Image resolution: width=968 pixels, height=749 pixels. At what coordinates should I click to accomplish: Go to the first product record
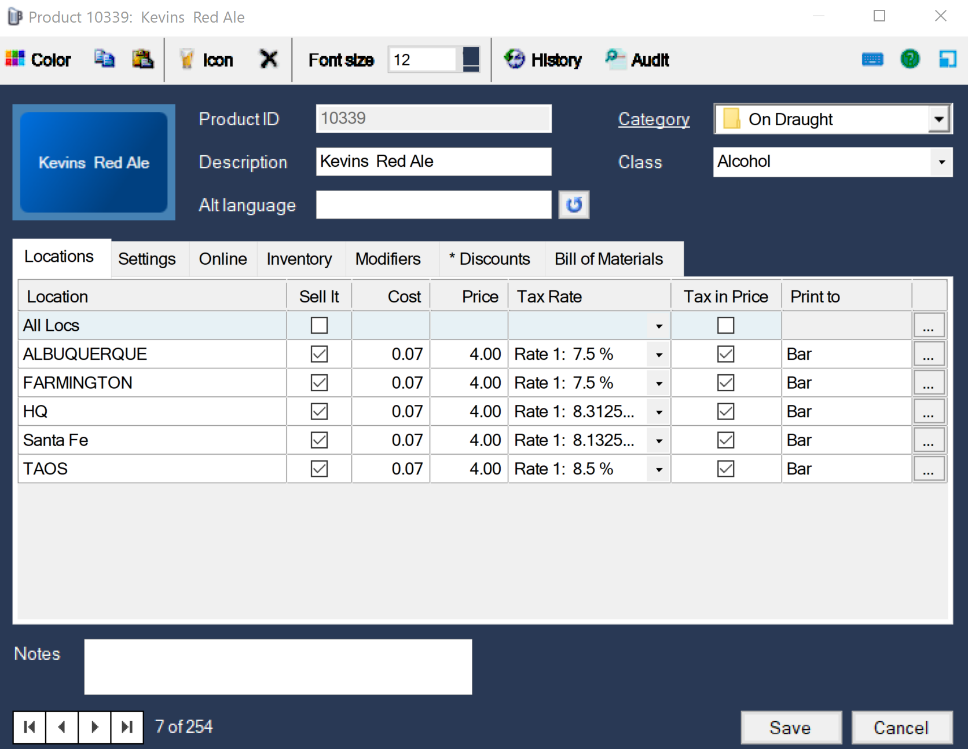pyautogui.click(x=29, y=727)
